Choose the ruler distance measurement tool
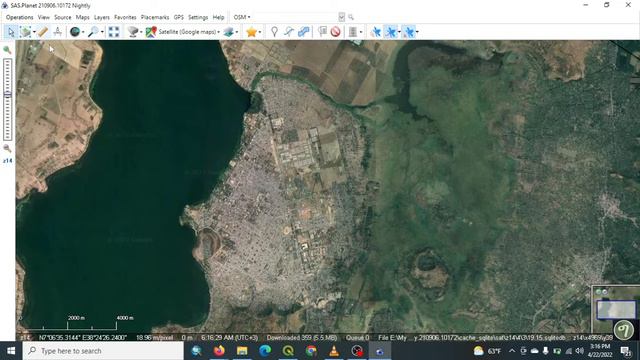 pyautogui.click(x=42, y=32)
